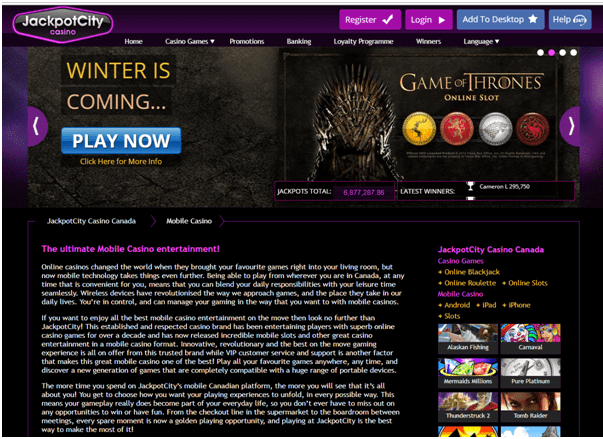Select the first carousel dot

(x=540, y=53)
